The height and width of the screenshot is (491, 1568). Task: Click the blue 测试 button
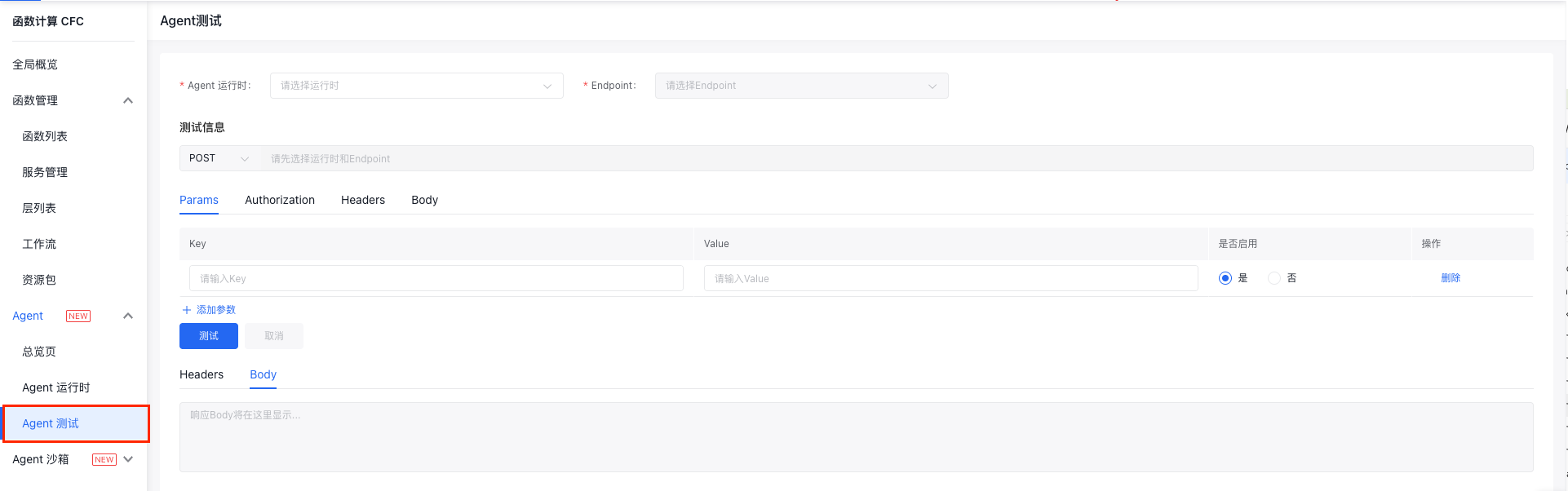(x=209, y=336)
